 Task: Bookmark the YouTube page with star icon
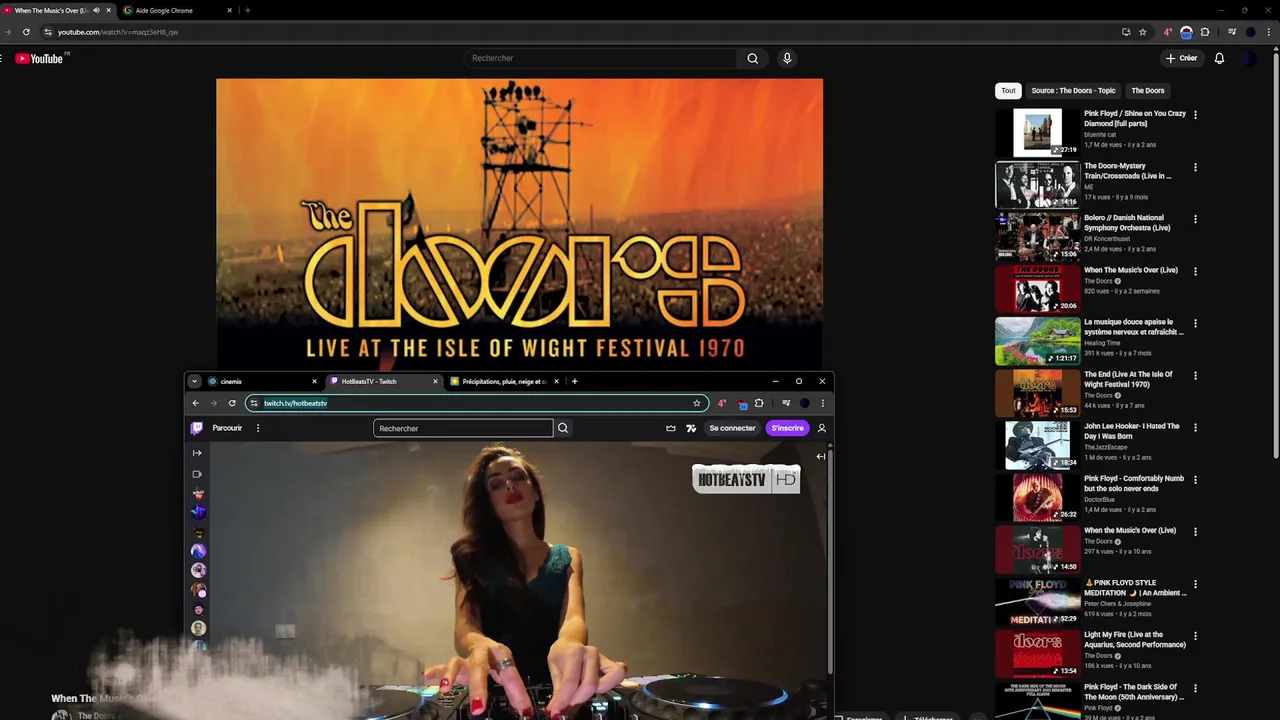[1143, 32]
